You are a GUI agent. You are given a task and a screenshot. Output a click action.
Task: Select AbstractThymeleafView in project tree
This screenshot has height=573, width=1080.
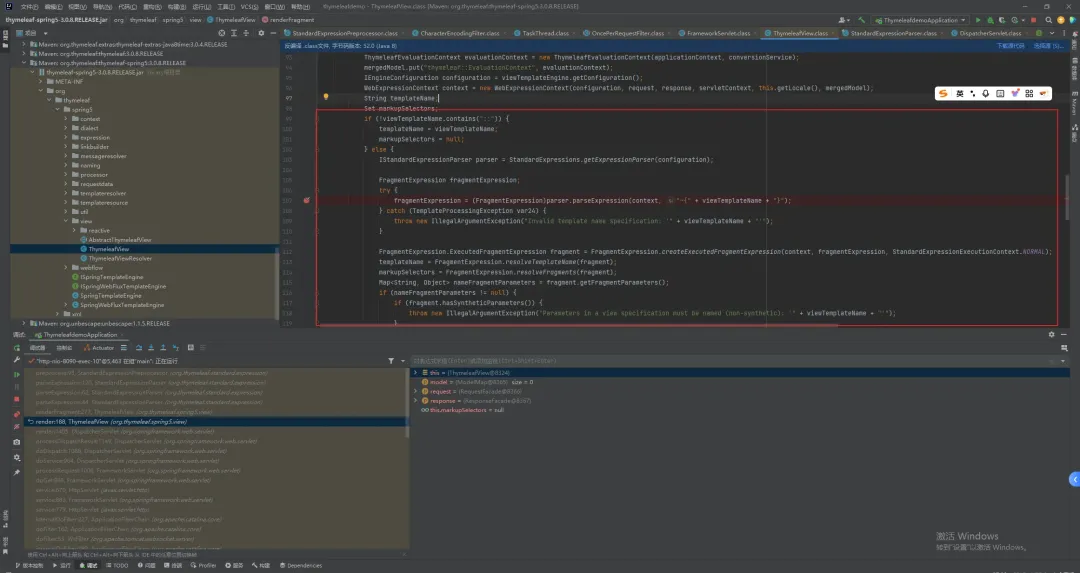119,240
